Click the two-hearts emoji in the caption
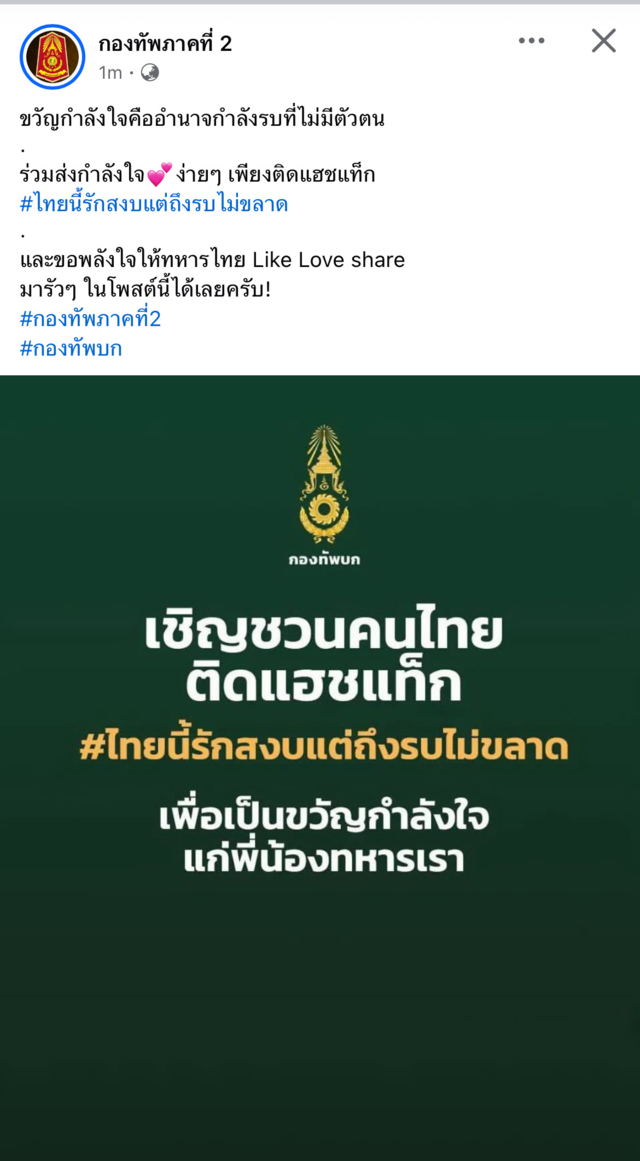Viewport: 640px width, 1161px height. [x=159, y=176]
